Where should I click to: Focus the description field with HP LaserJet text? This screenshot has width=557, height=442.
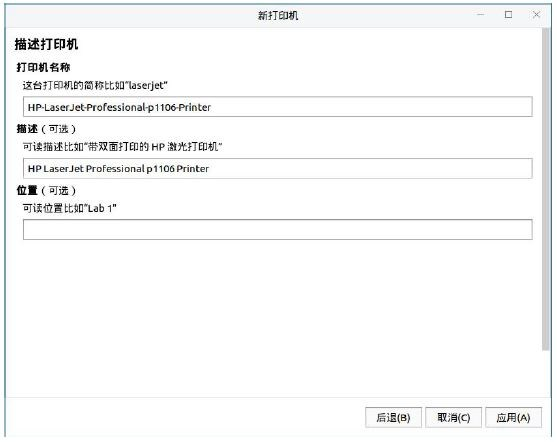point(277,168)
